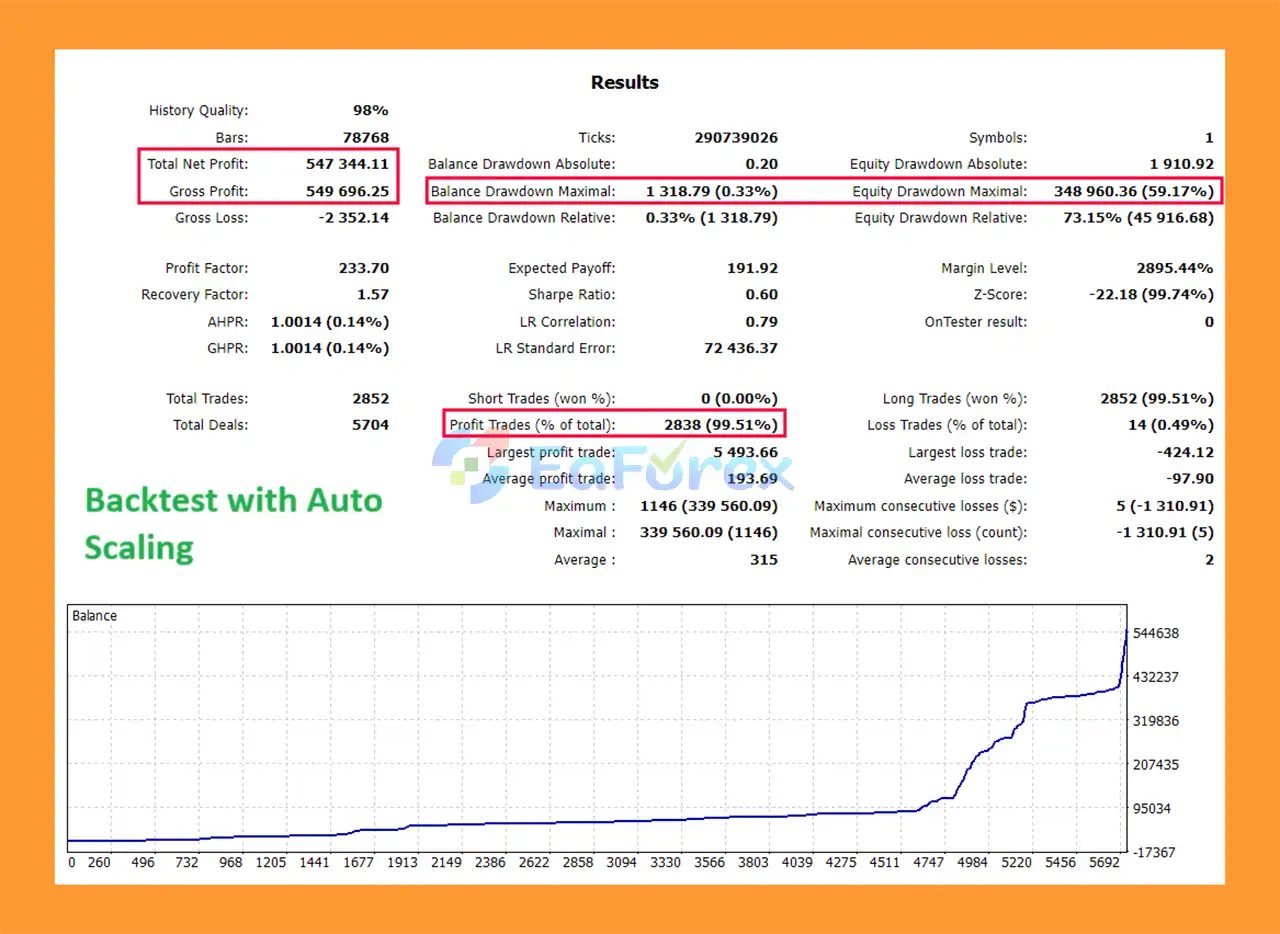
Task: Click the Z-Score value -22.18 (99.74%)
Action: [x=1151, y=295]
